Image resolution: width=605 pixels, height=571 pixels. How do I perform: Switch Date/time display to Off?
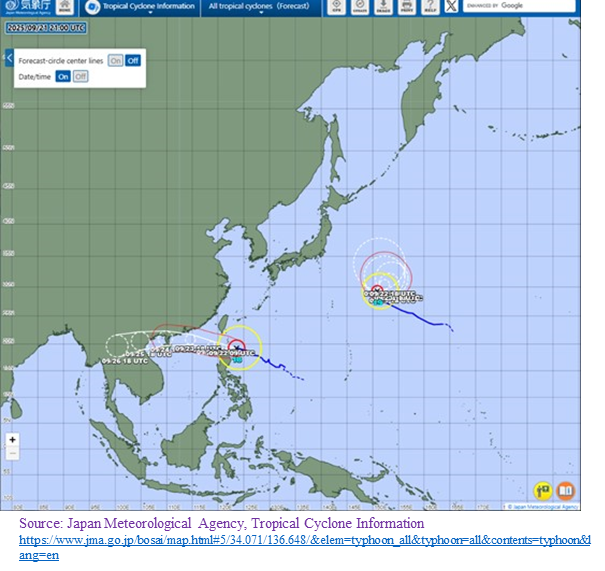point(80,76)
